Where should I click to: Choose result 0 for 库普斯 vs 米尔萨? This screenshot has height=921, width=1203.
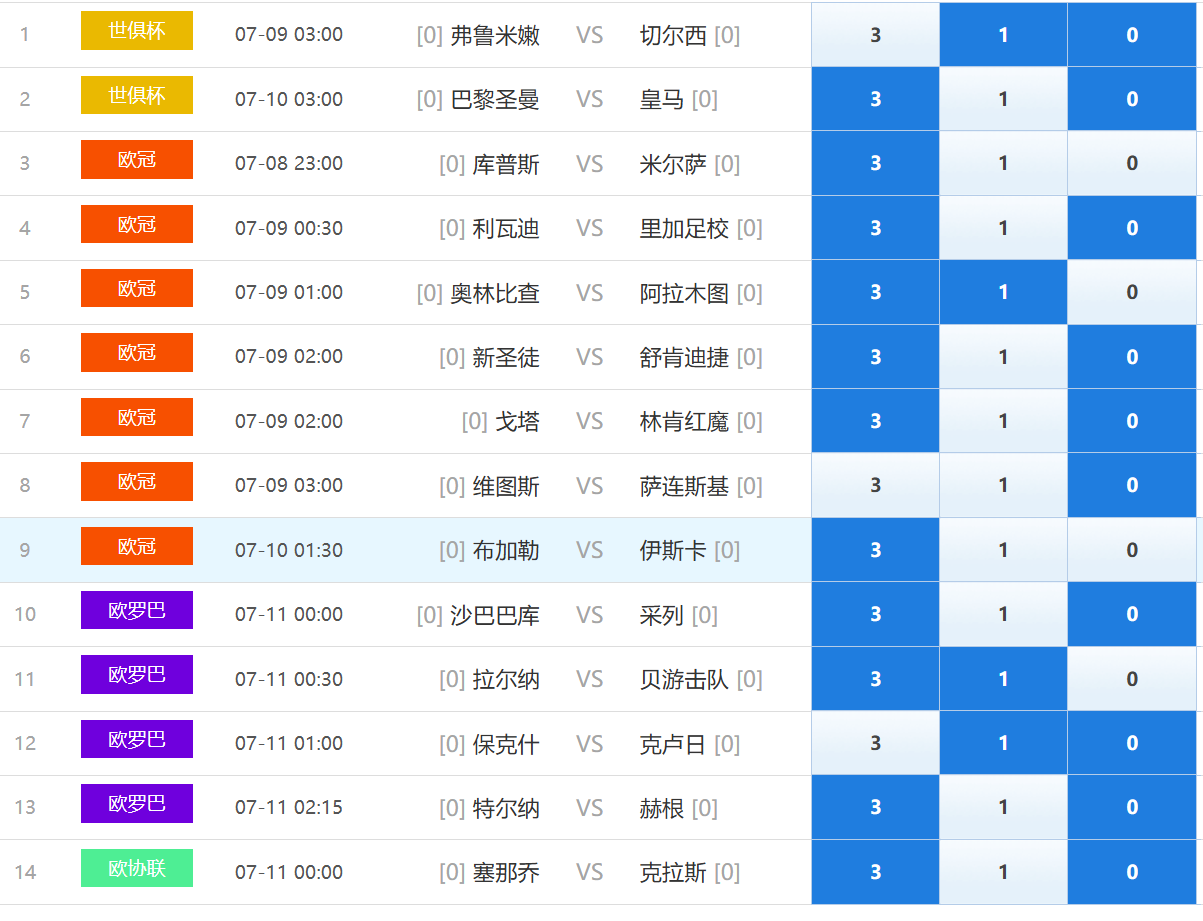(1131, 164)
